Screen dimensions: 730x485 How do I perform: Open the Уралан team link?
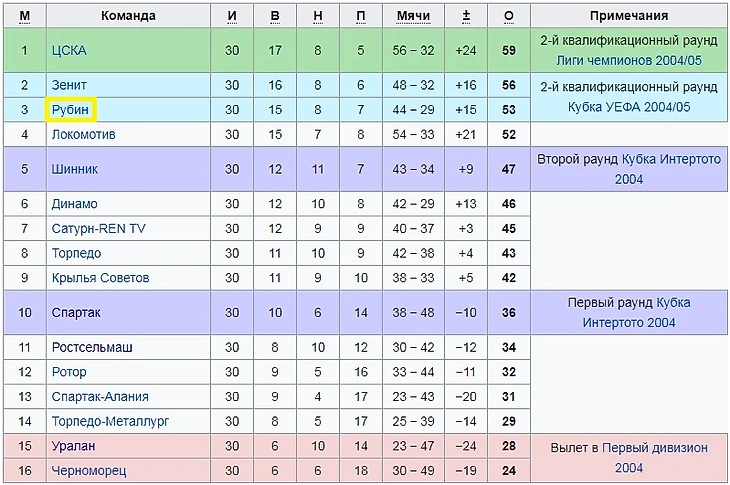(x=72, y=446)
